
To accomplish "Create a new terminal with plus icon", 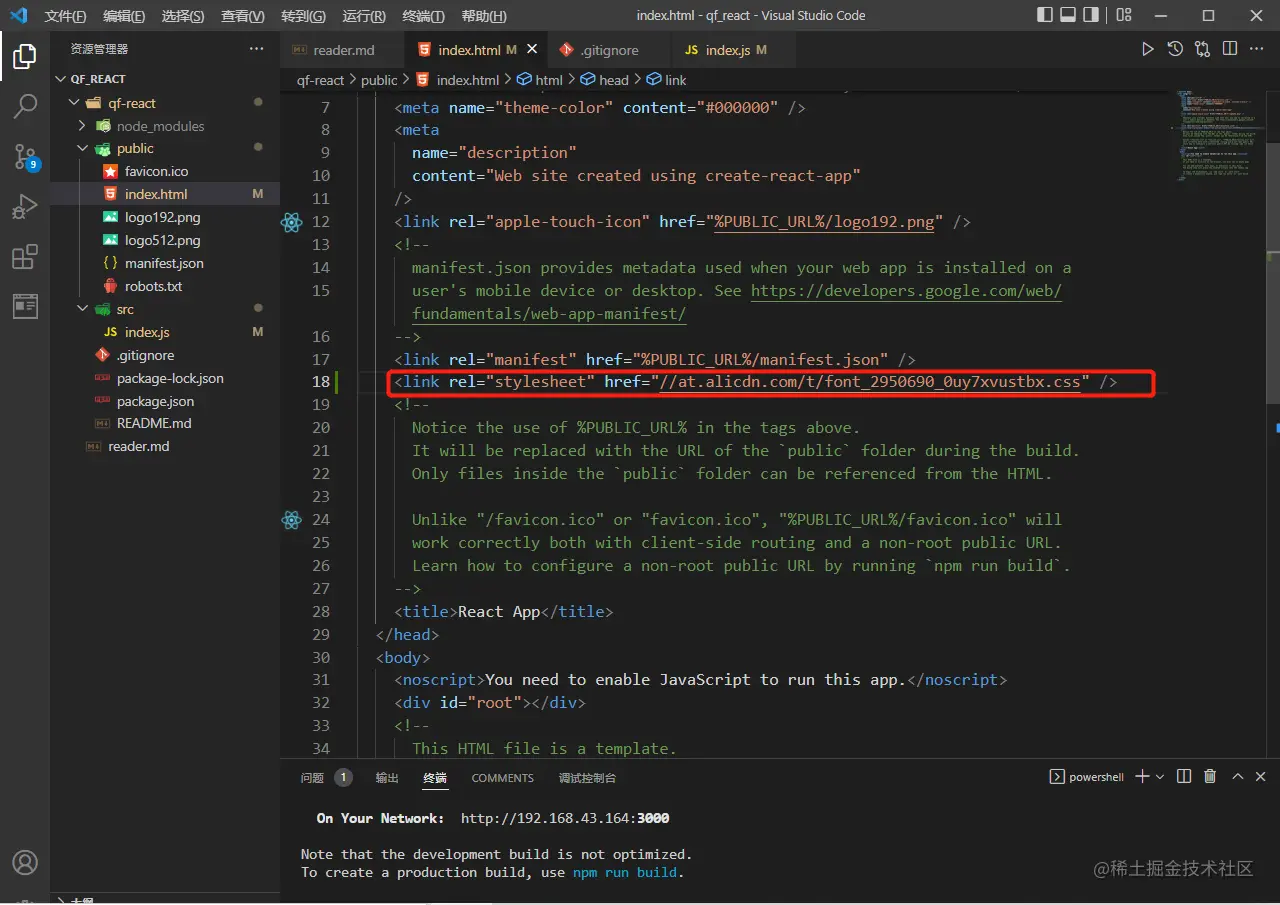I will coord(1142,776).
